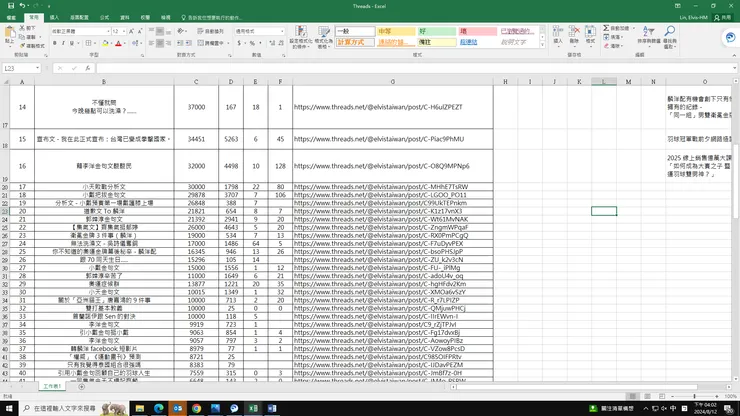740x416 pixels.
Task: Toggle top vertical alignment
Action: [x=151, y=31]
